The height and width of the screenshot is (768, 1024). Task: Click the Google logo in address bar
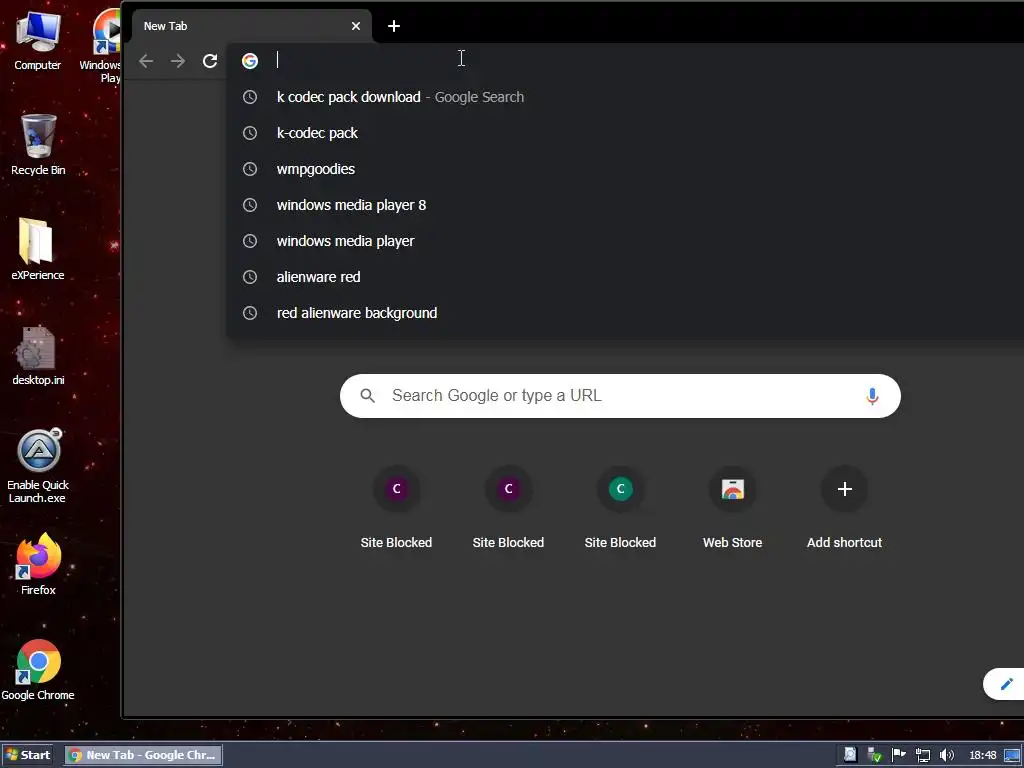point(249,61)
